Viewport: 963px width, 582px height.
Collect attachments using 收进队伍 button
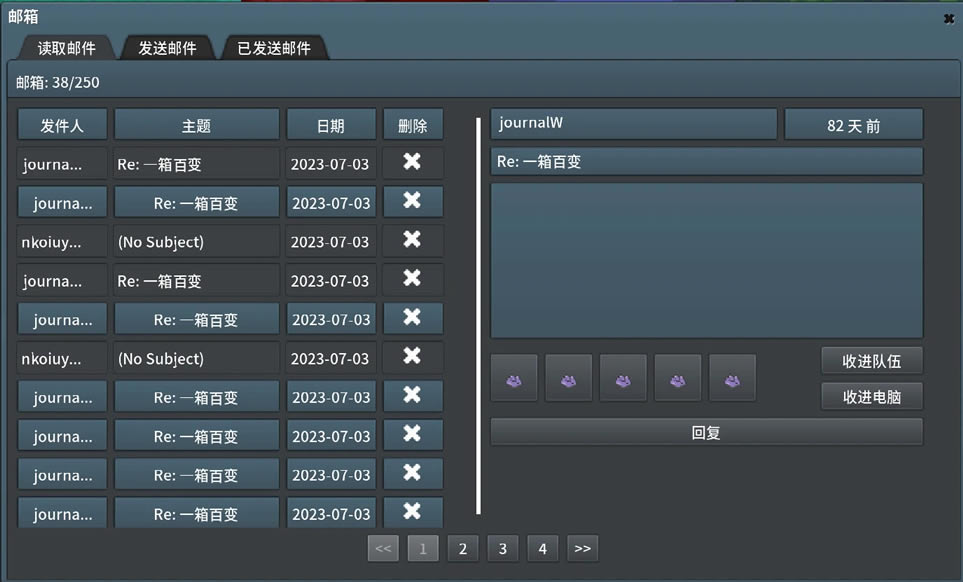(x=871, y=360)
